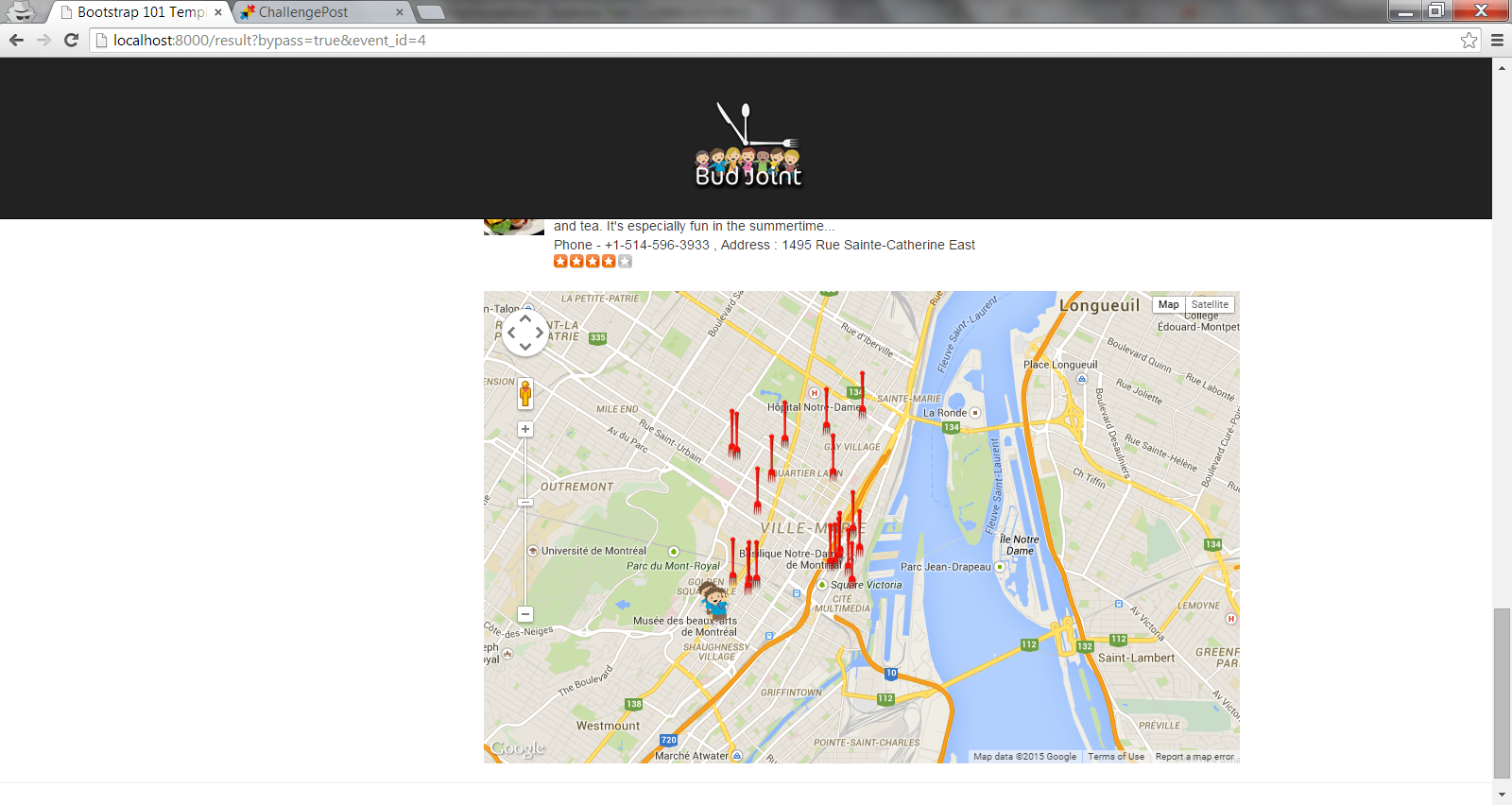Click the restaurant thumbnail image
The height and width of the screenshot is (805, 1512).
click(x=514, y=227)
